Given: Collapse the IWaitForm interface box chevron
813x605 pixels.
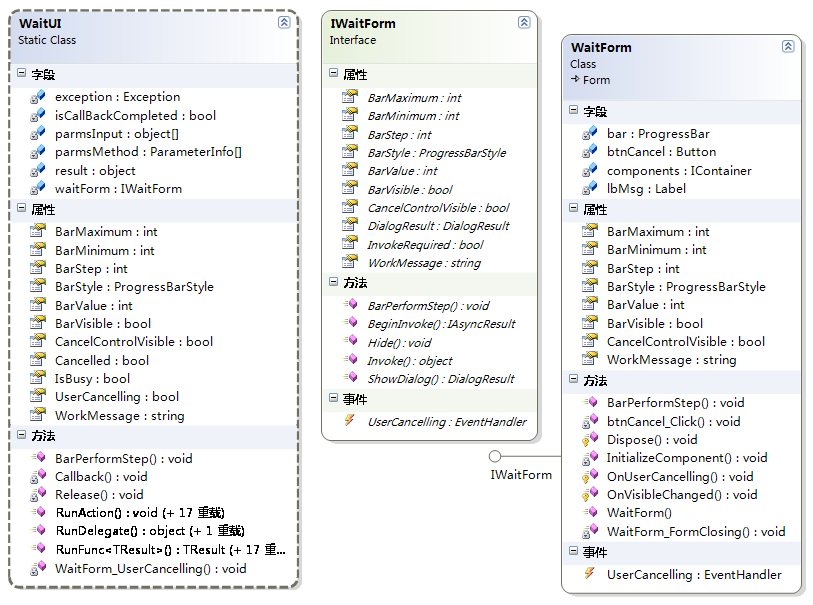Looking at the screenshot, I should 524,22.
